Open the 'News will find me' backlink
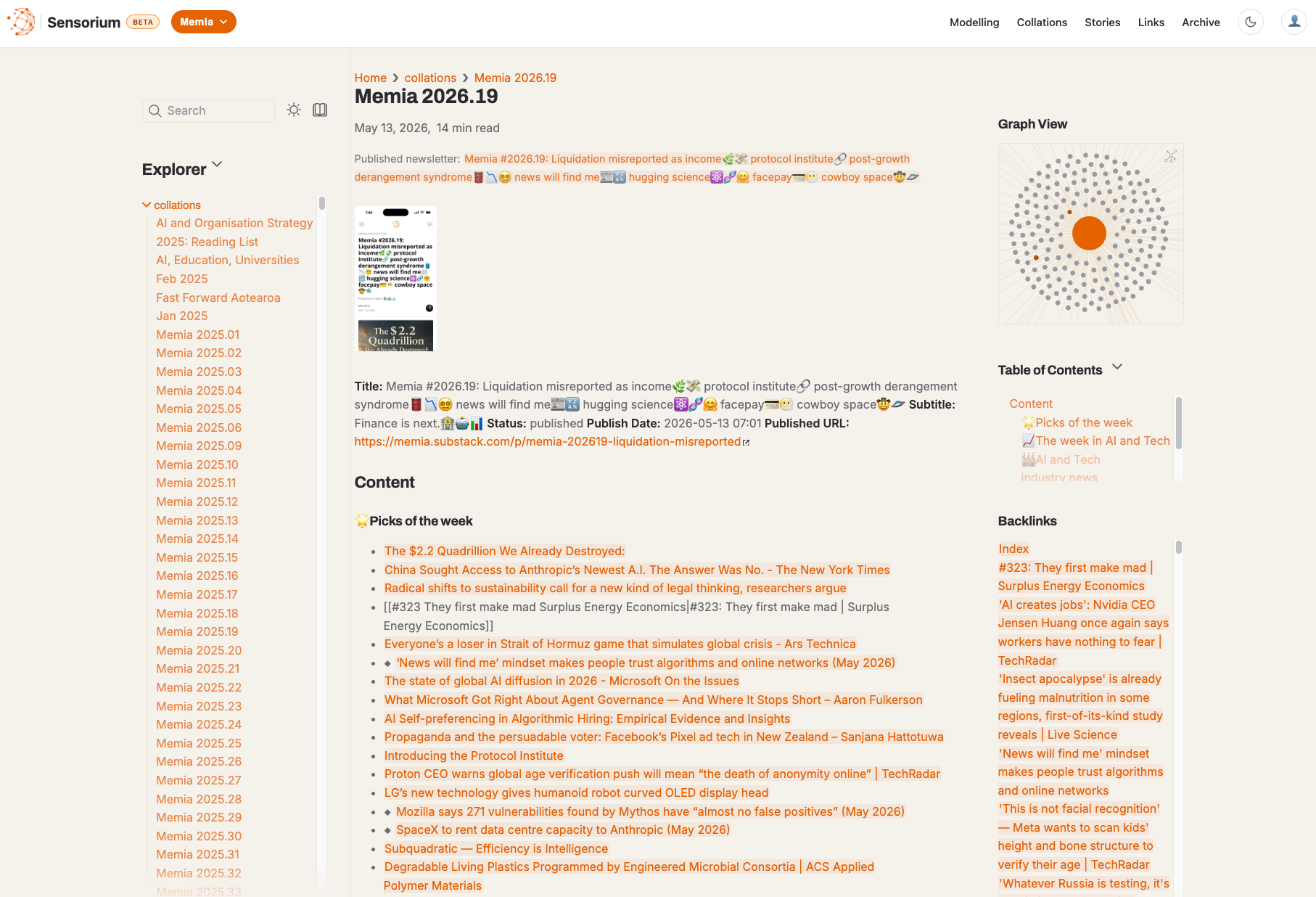The height and width of the screenshot is (897, 1316). [1080, 772]
